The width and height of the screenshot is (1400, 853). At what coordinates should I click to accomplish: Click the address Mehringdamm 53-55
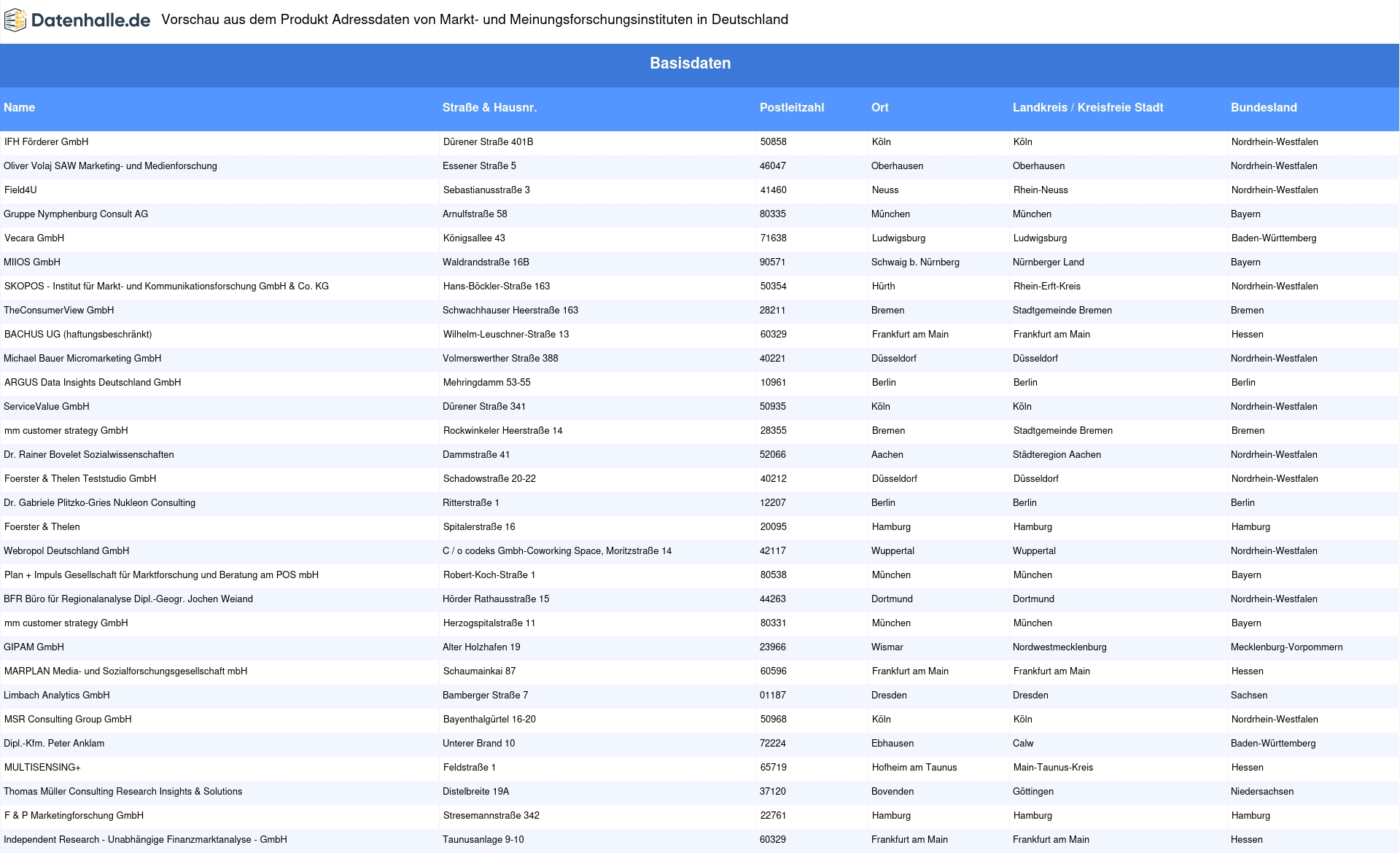click(487, 383)
